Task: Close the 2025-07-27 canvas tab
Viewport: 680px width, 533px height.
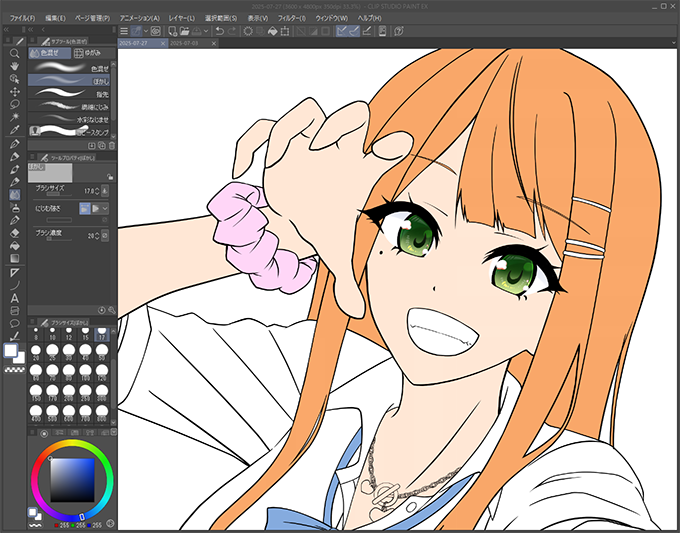Action: [163, 43]
